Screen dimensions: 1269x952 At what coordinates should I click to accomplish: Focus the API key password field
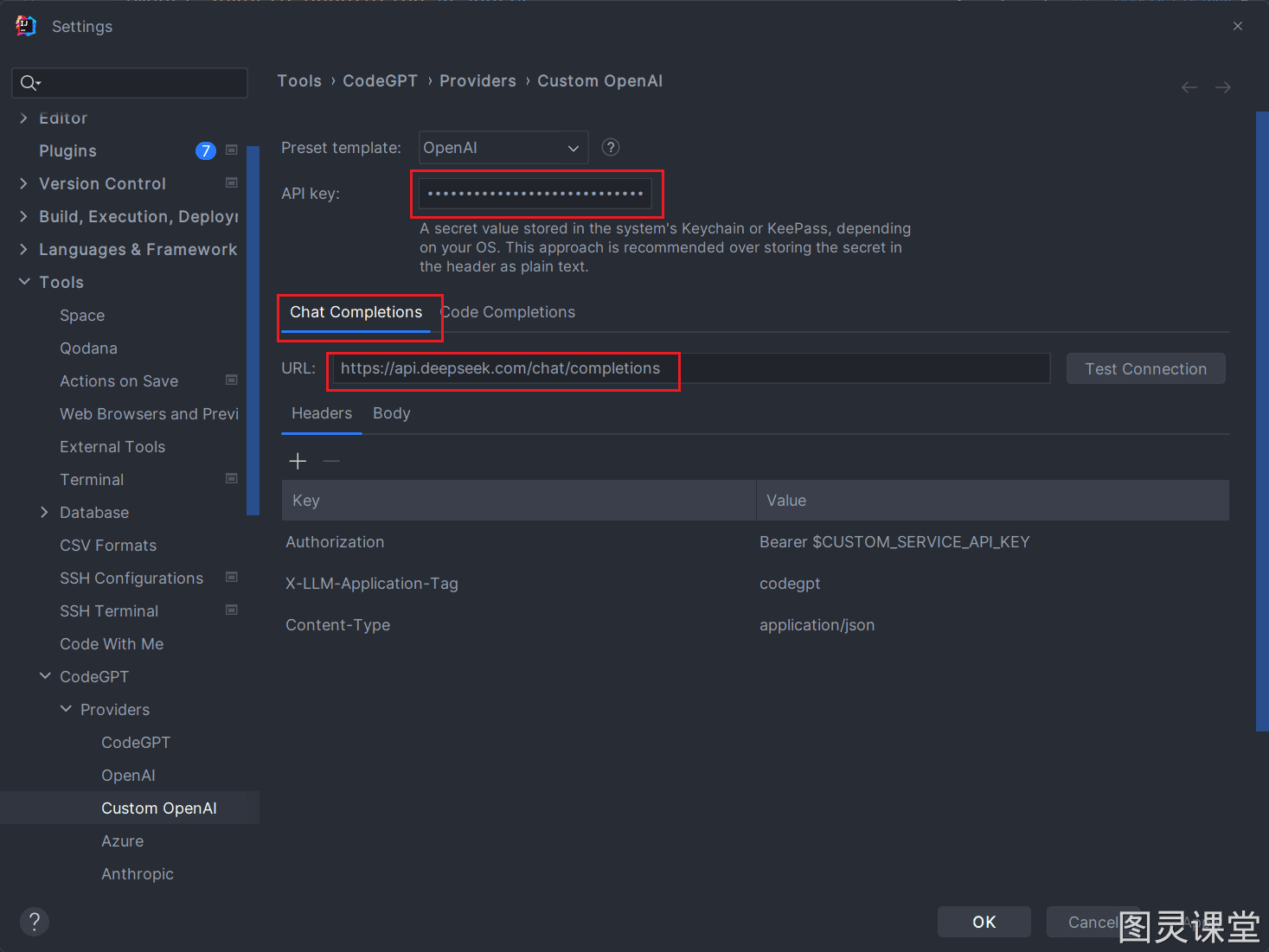point(535,194)
